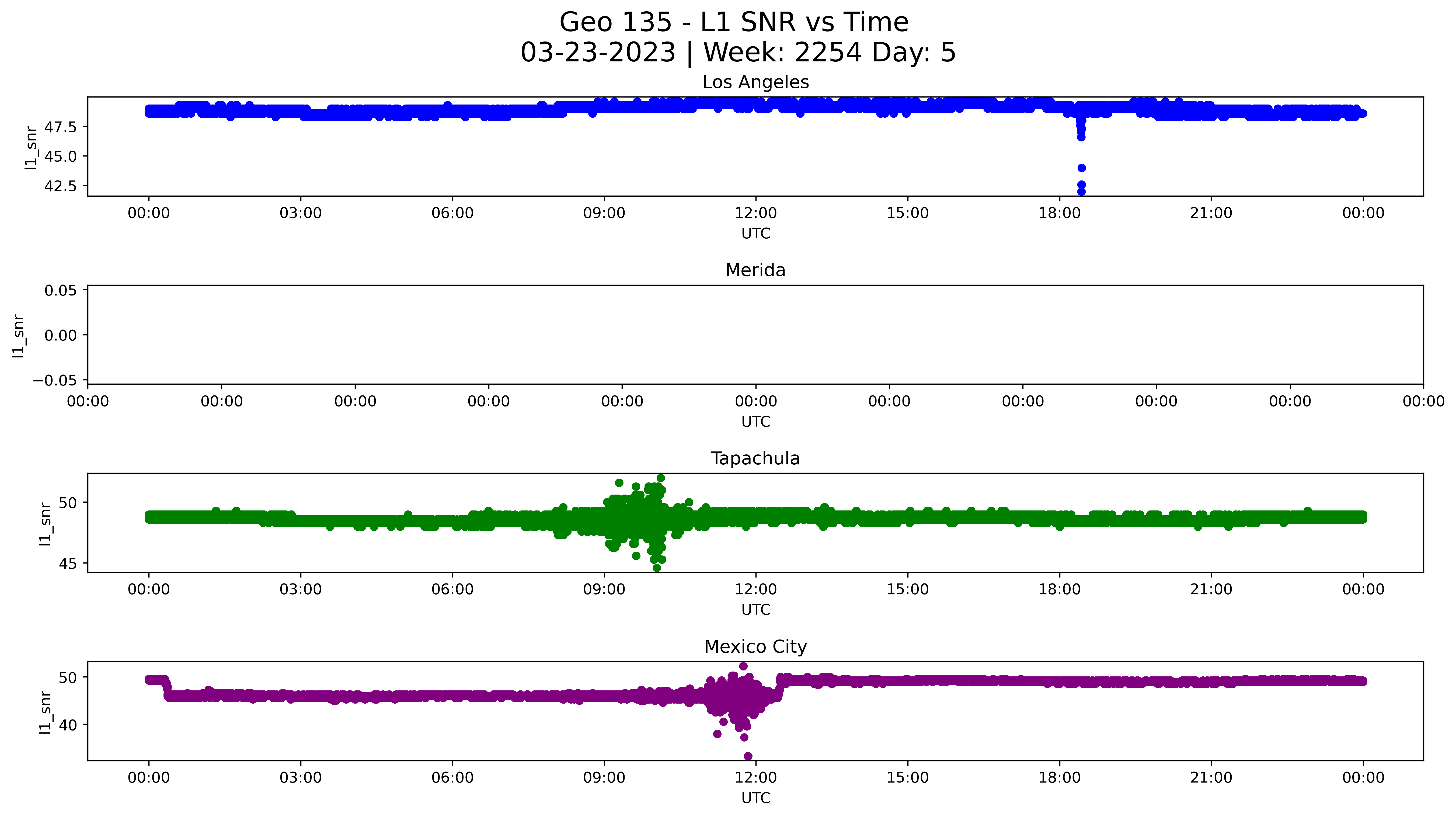1456x817 pixels.
Task: Click the UTC label under the Tapachula plot
Action: pos(756,610)
